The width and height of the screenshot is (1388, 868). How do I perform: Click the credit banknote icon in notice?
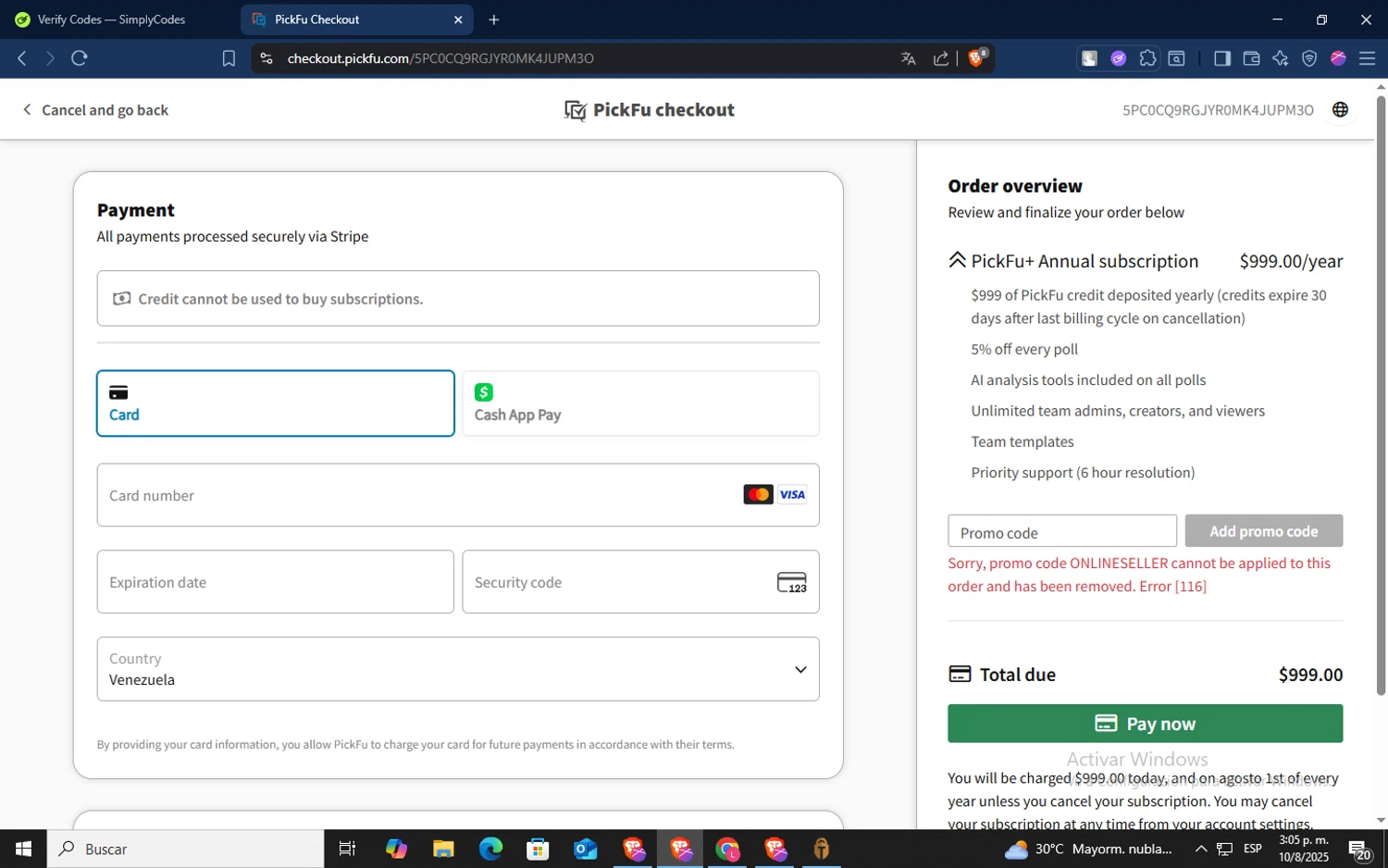122,299
